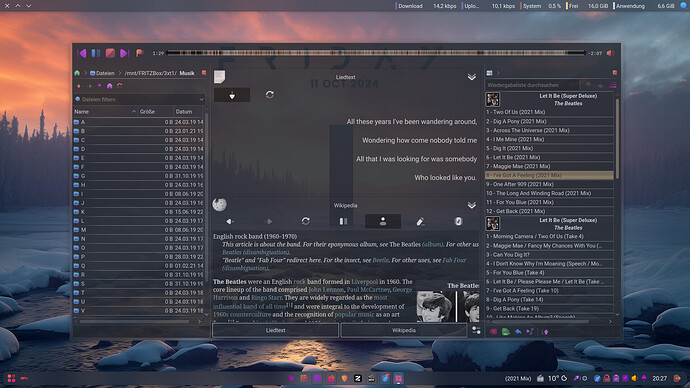690x388 pixels.
Task: Click the /mnt/FRITZBox/3xt1/ path segment
Action: coord(150,73)
